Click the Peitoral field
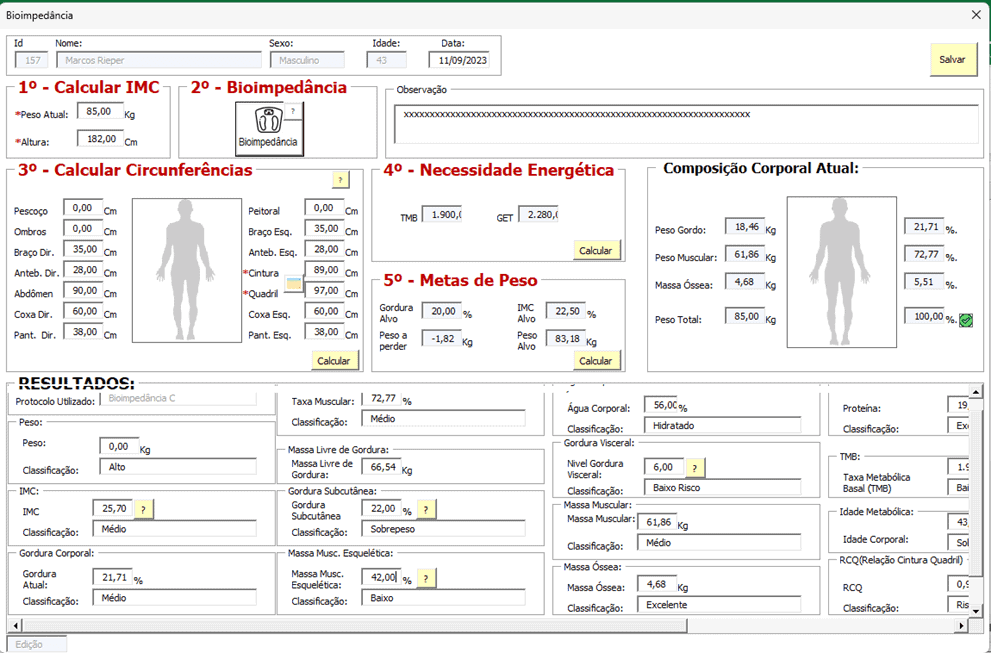 point(324,207)
